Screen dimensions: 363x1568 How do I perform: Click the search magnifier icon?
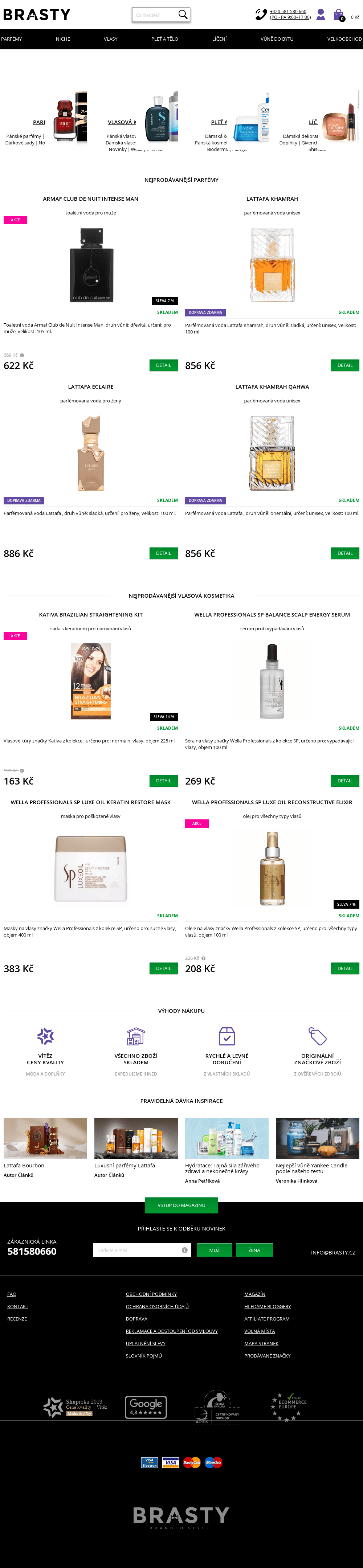click(x=182, y=14)
